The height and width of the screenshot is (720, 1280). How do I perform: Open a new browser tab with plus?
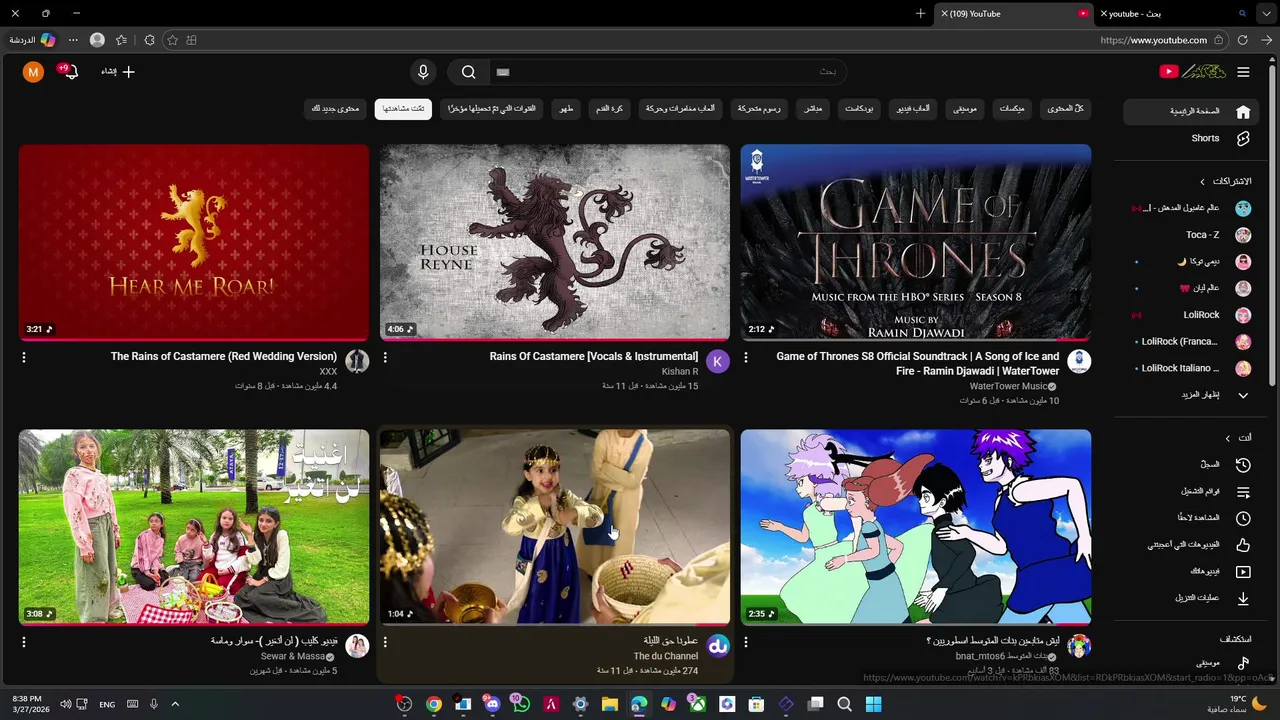tap(920, 14)
